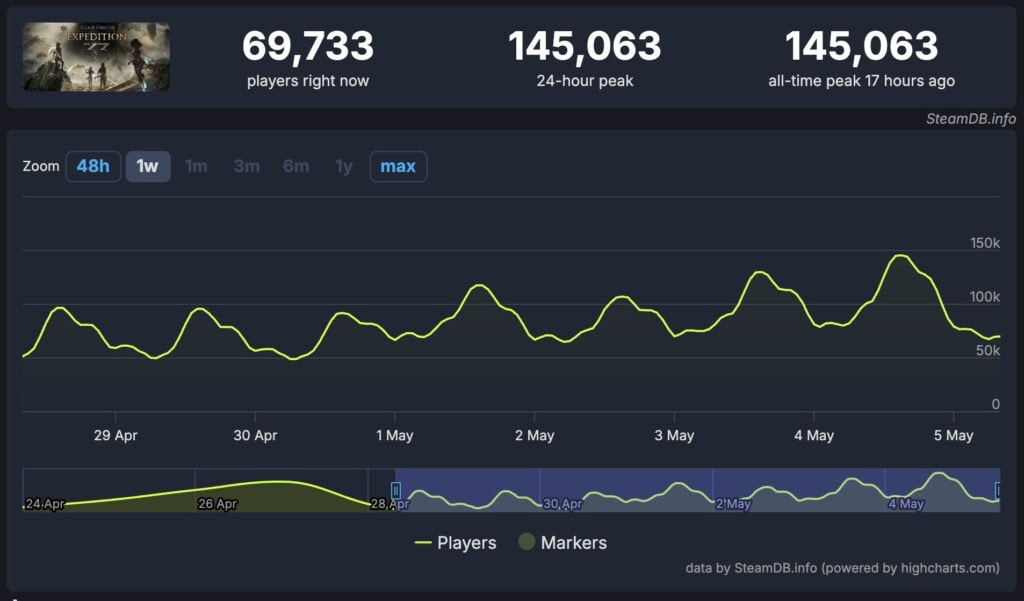
Task: Grab the right navigator range handle
Action: pos(998,490)
